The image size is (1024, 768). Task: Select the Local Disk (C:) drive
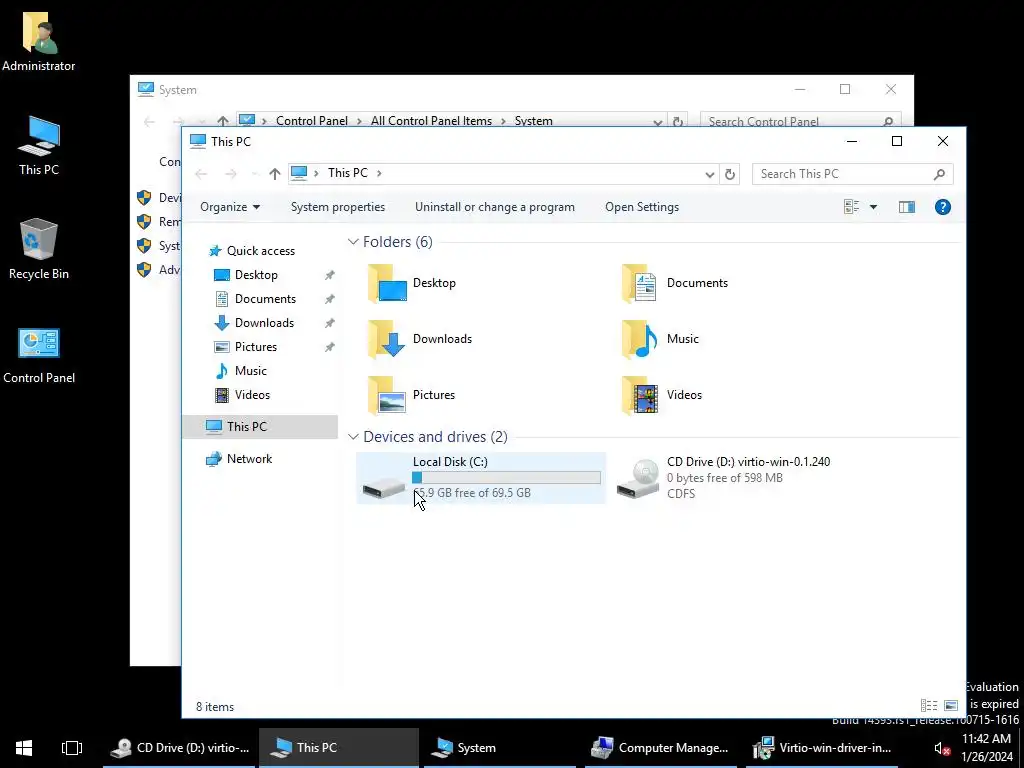(x=481, y=478)
